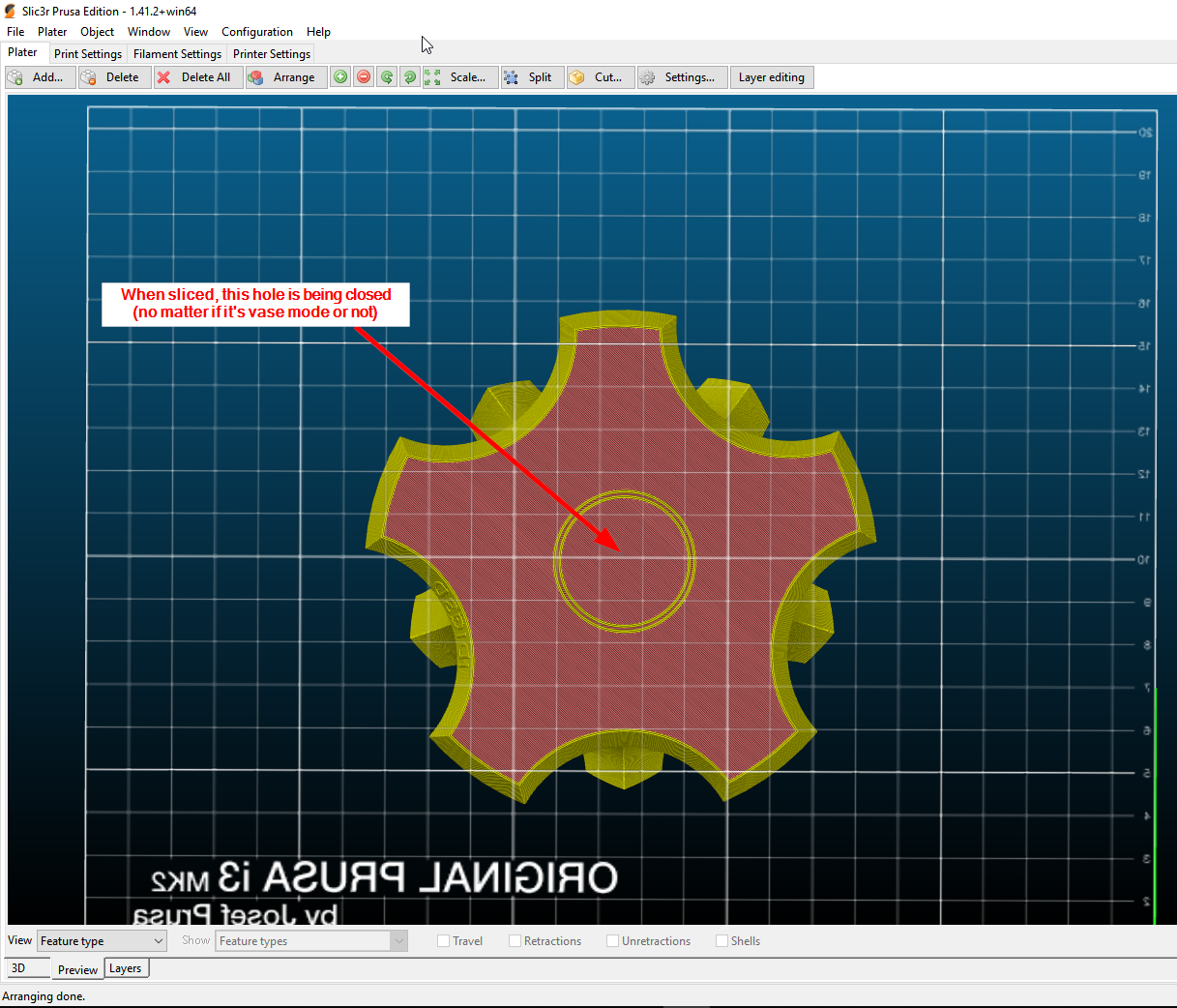The image size is (1177, 1008).
Task: Switch to the Printer Settings tab
Action: (272, 54)
